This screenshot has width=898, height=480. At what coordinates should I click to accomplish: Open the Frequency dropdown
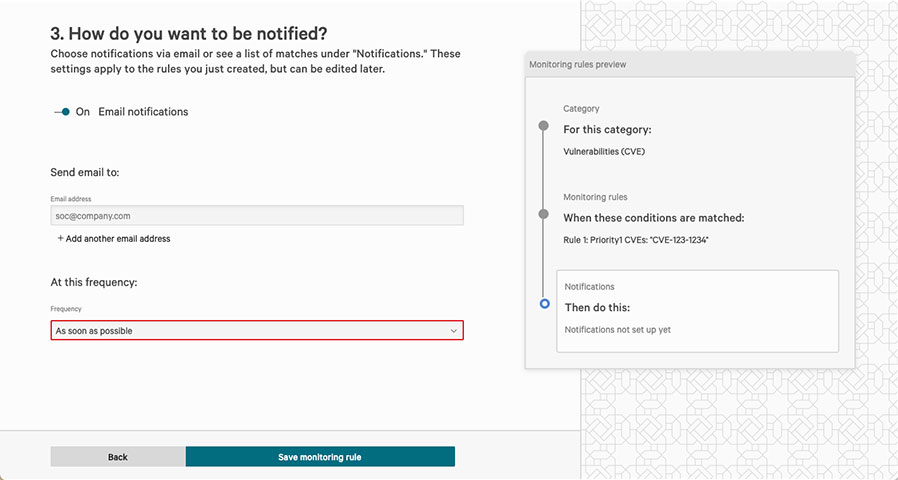257,331
